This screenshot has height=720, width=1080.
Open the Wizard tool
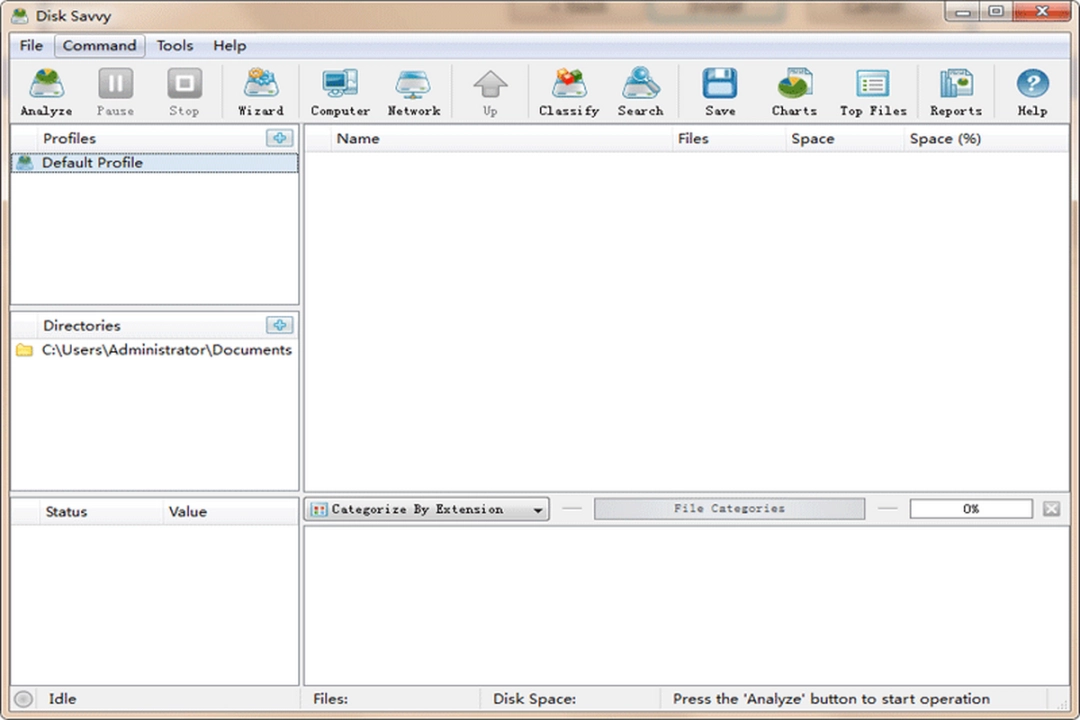[260, 90]
